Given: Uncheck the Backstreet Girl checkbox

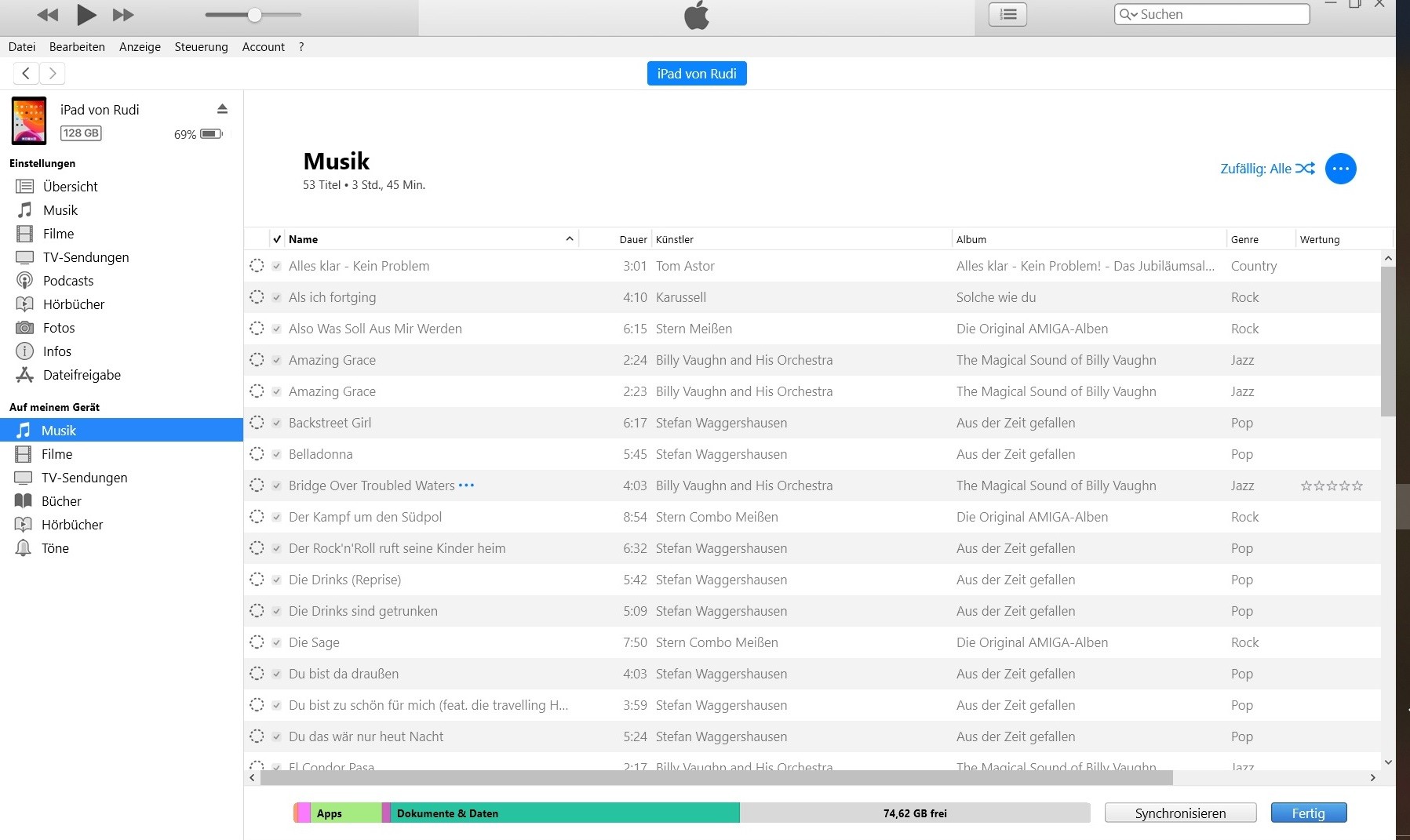Looking at the screenshot, I should point(276,423).
